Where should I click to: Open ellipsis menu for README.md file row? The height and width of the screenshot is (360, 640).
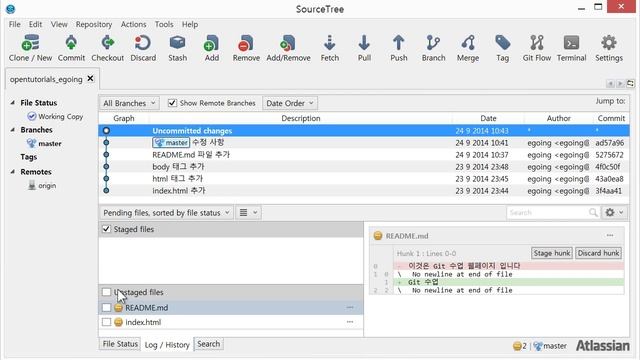pyautogui.click(x=350, y=308)
